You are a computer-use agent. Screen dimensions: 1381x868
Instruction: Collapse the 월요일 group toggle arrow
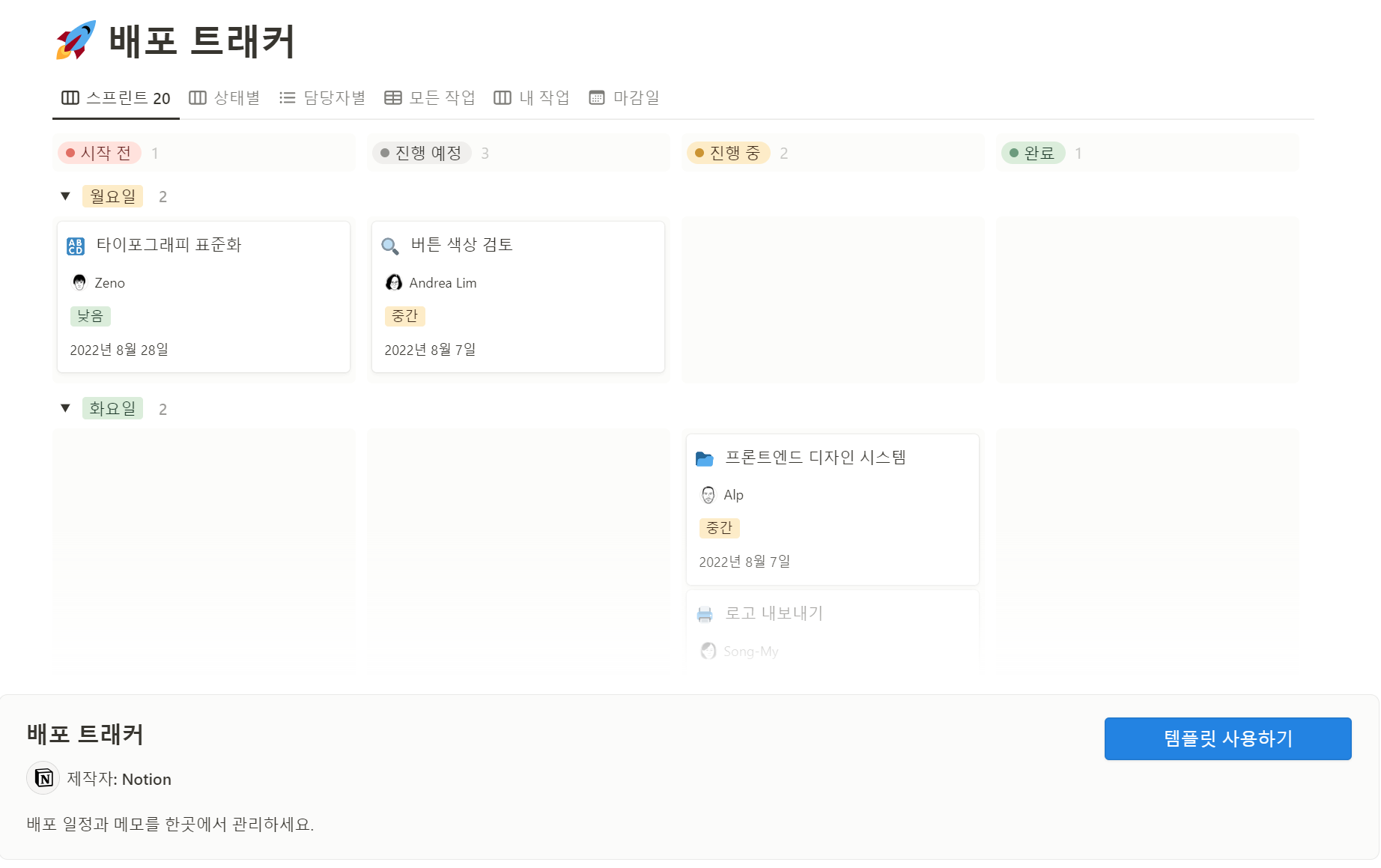click(65, 196)
